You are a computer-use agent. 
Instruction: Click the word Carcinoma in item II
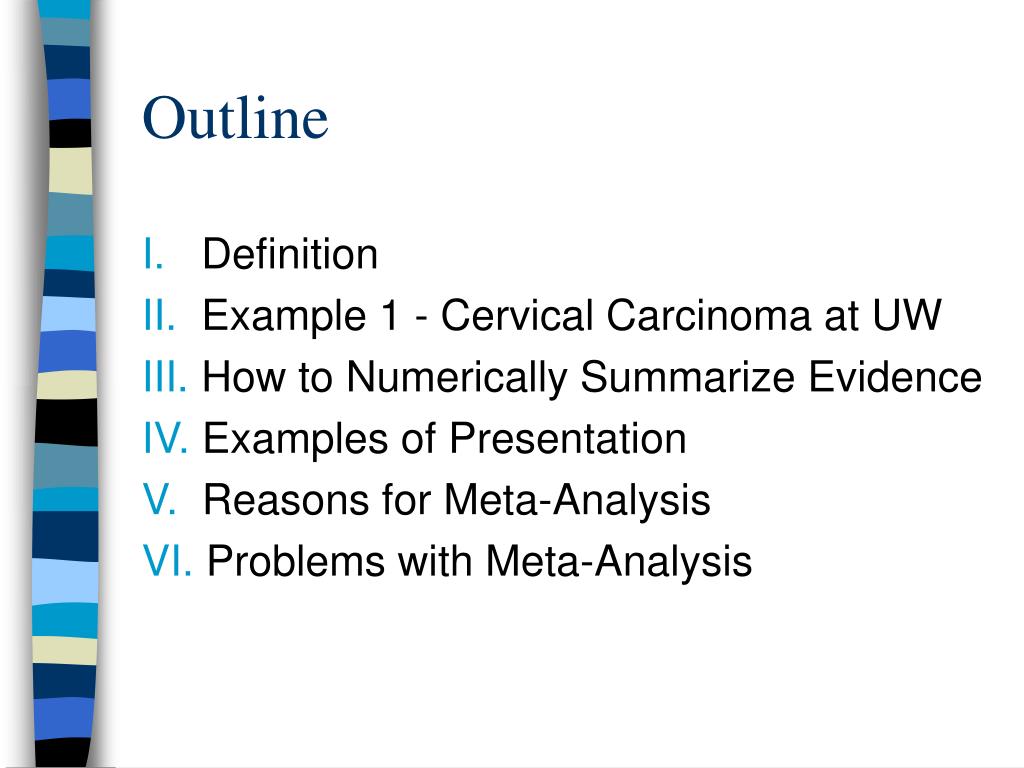[708, 315]
